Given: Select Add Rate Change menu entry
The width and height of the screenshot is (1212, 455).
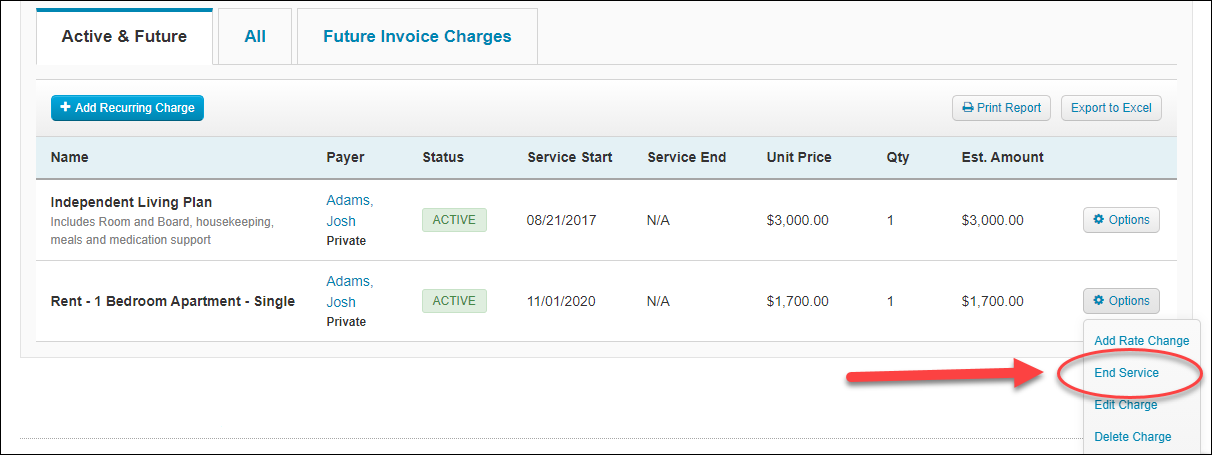Looking at the screenshot, I should point(1141,341).
